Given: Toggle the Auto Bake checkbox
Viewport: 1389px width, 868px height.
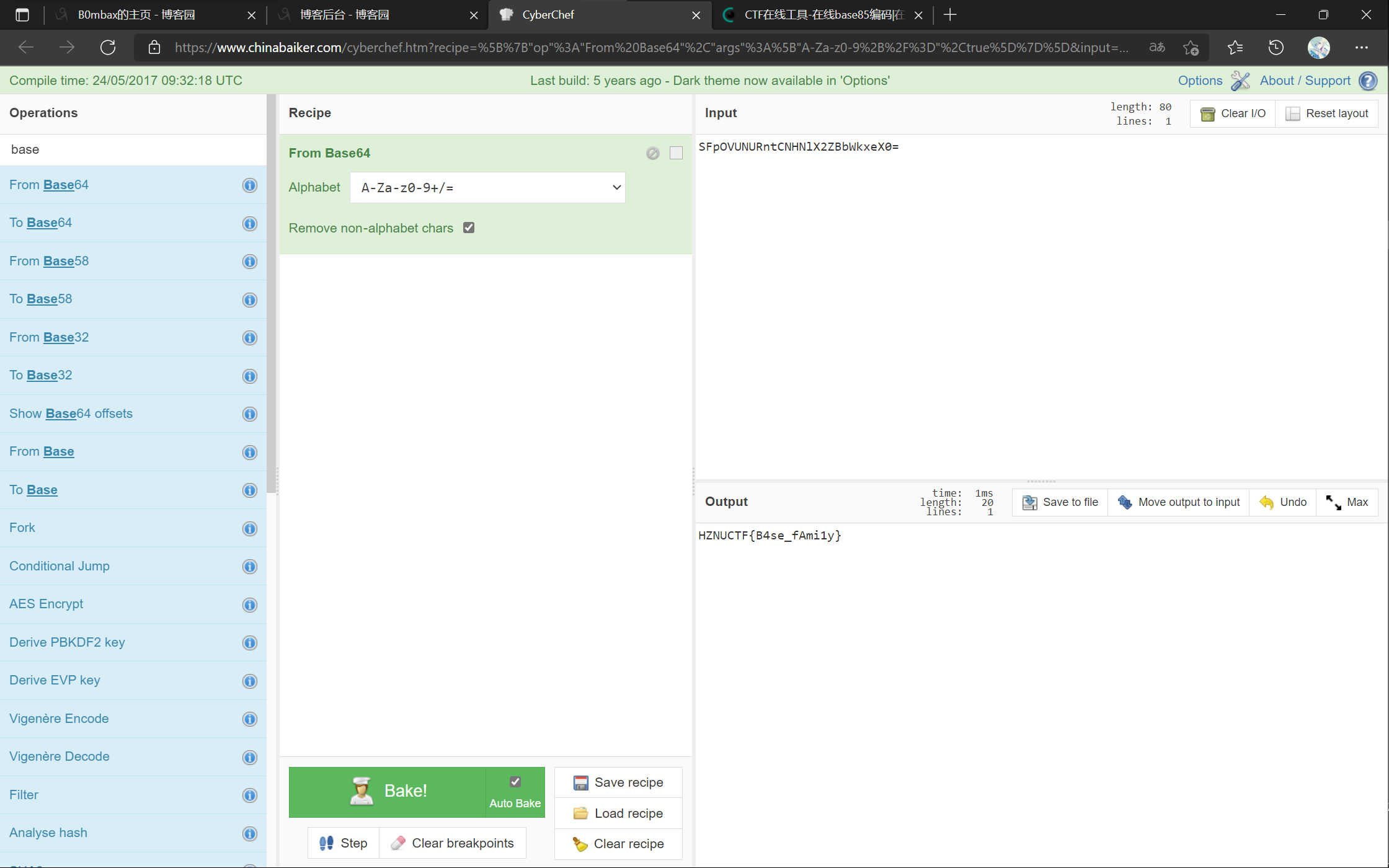Looking at the screenshot, I should 515,782.
